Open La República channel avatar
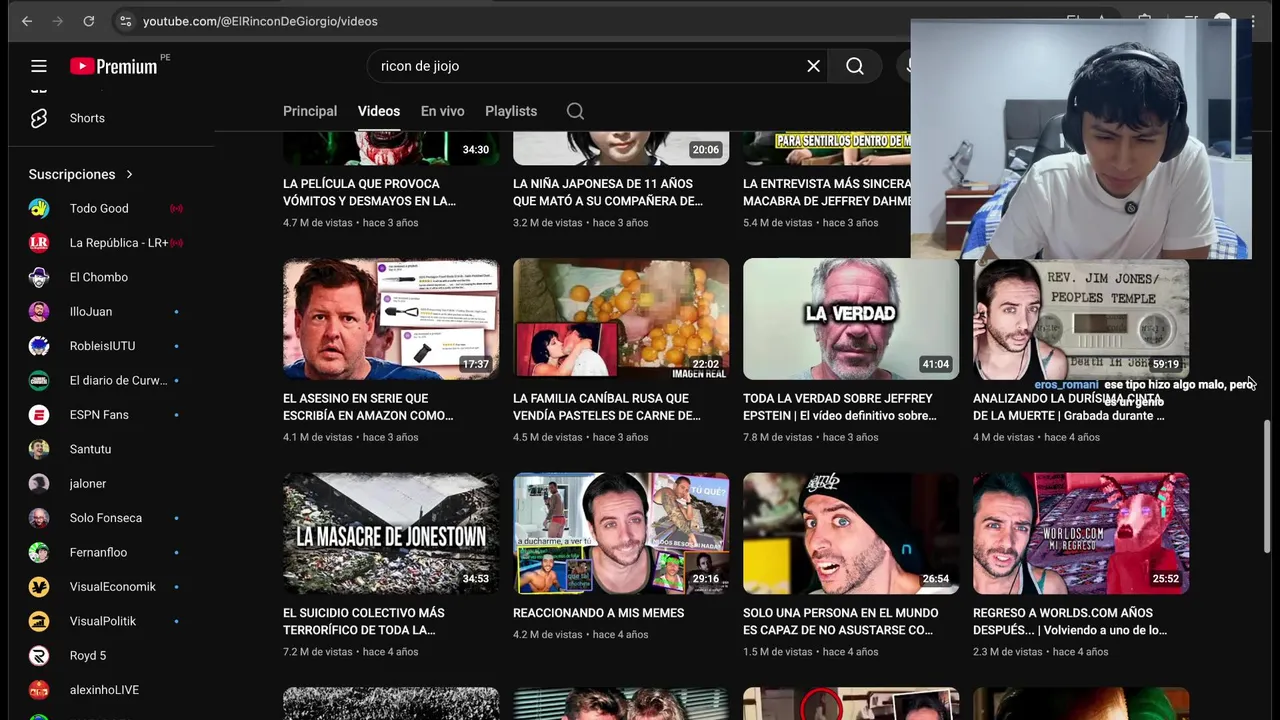 [x=39, y=243]
